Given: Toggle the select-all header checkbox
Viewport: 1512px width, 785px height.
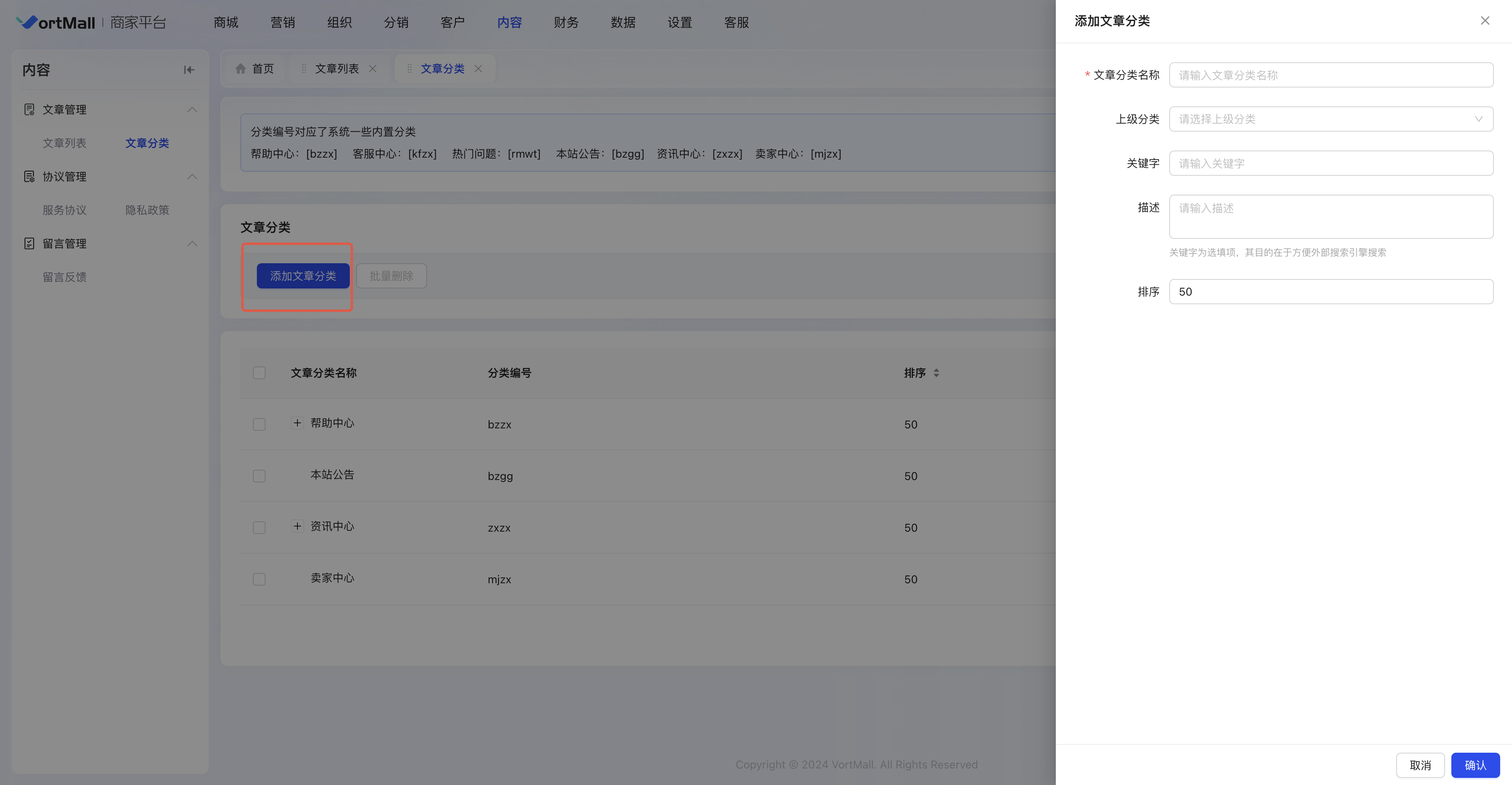Looking at the screenshot, I should pos(259,373).
